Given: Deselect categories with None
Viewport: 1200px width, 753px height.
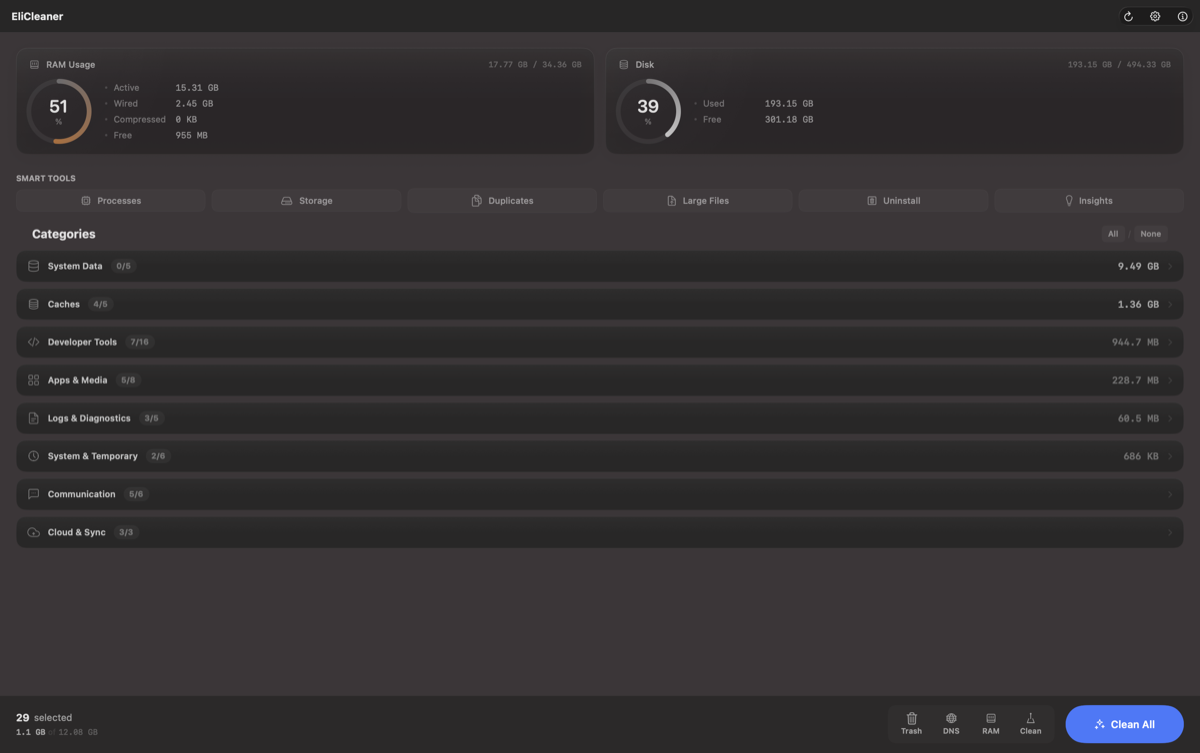Looking at the screenshot, I should click(x=1151, y=234).
